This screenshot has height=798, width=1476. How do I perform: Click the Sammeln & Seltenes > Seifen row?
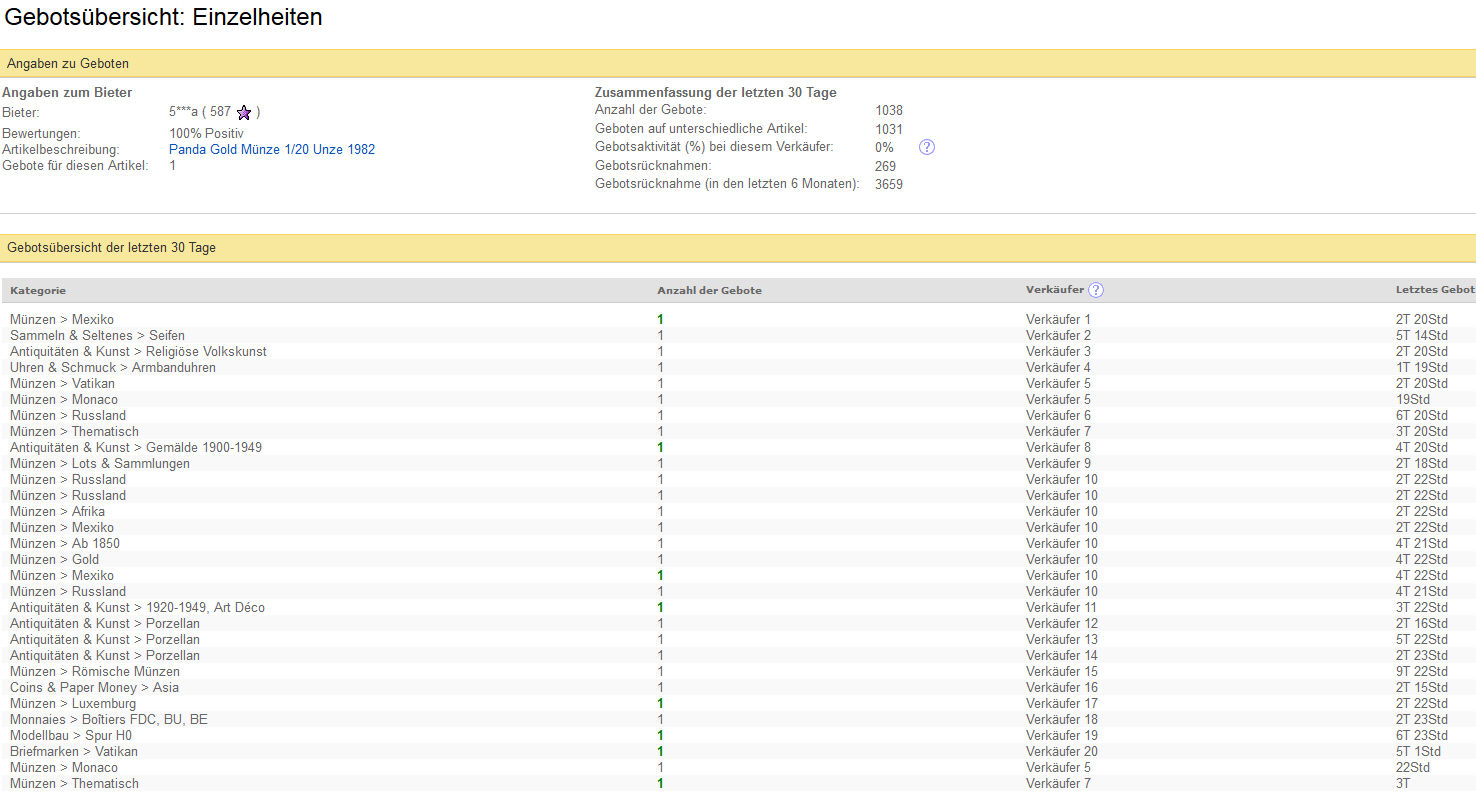pos(97,335)
